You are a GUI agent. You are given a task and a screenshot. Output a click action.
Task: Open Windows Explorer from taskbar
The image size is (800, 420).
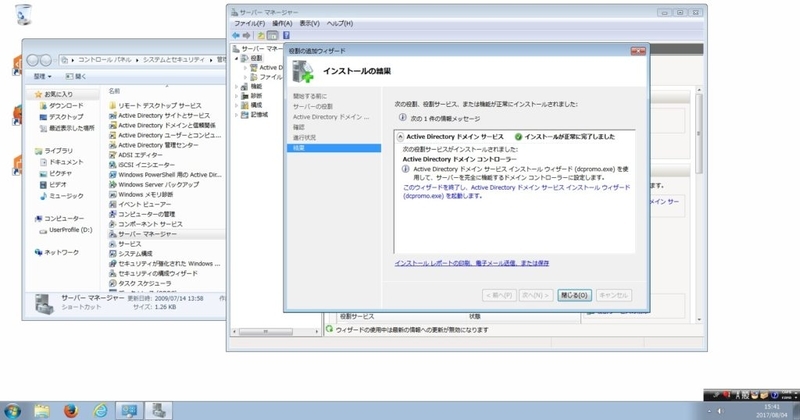point(42,410)
